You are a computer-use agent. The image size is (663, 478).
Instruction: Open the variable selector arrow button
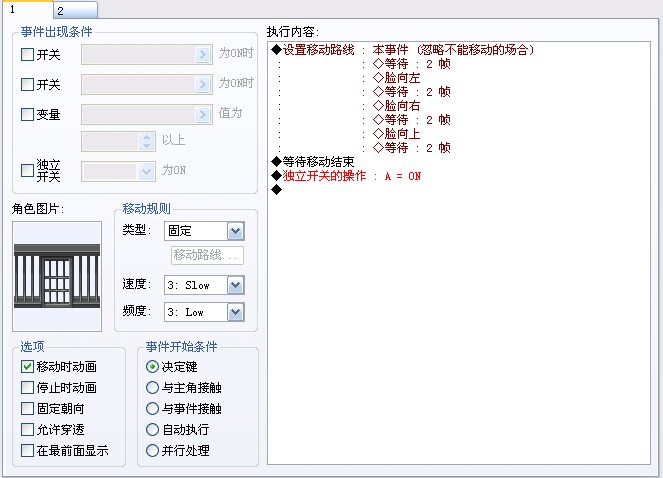203,115
